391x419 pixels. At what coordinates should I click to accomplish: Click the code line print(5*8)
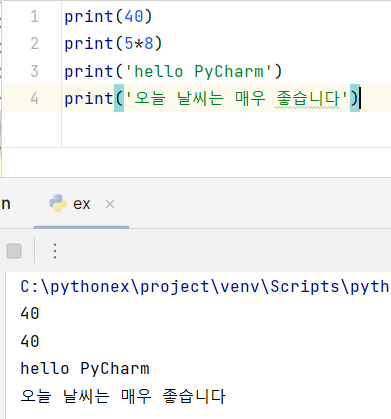point(113,44)
